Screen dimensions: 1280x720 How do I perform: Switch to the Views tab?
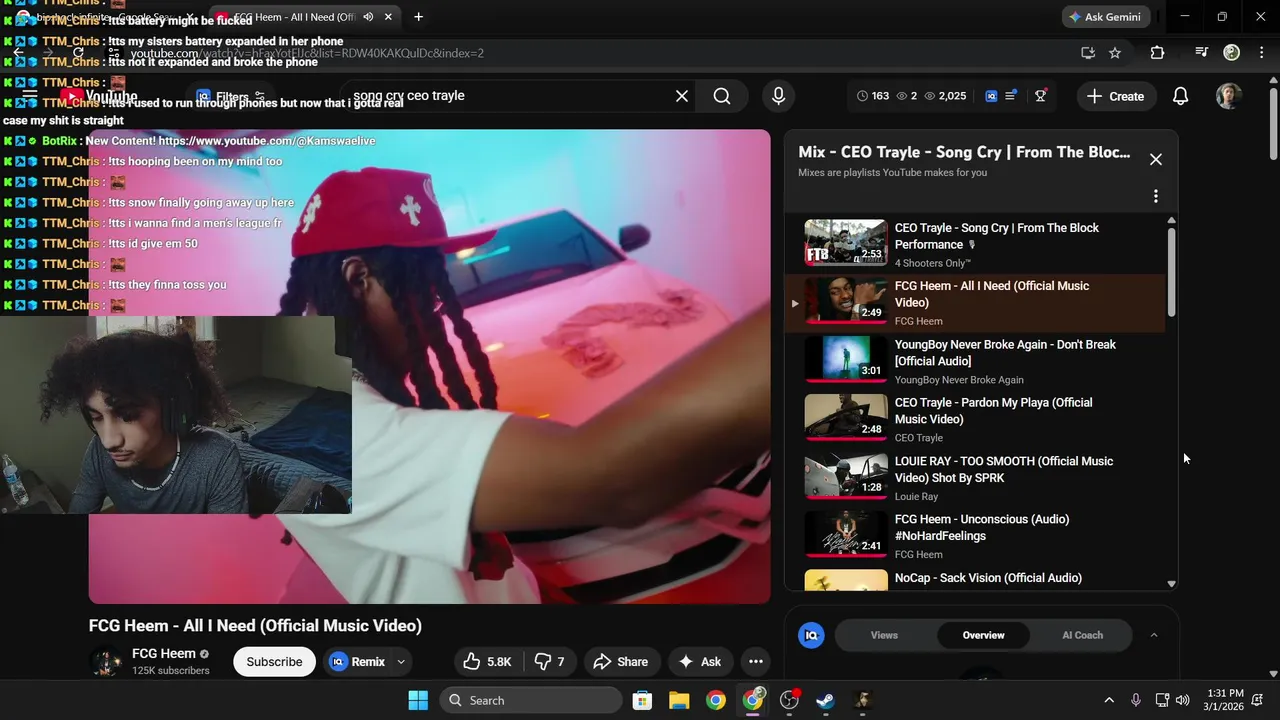click(884, 635)
